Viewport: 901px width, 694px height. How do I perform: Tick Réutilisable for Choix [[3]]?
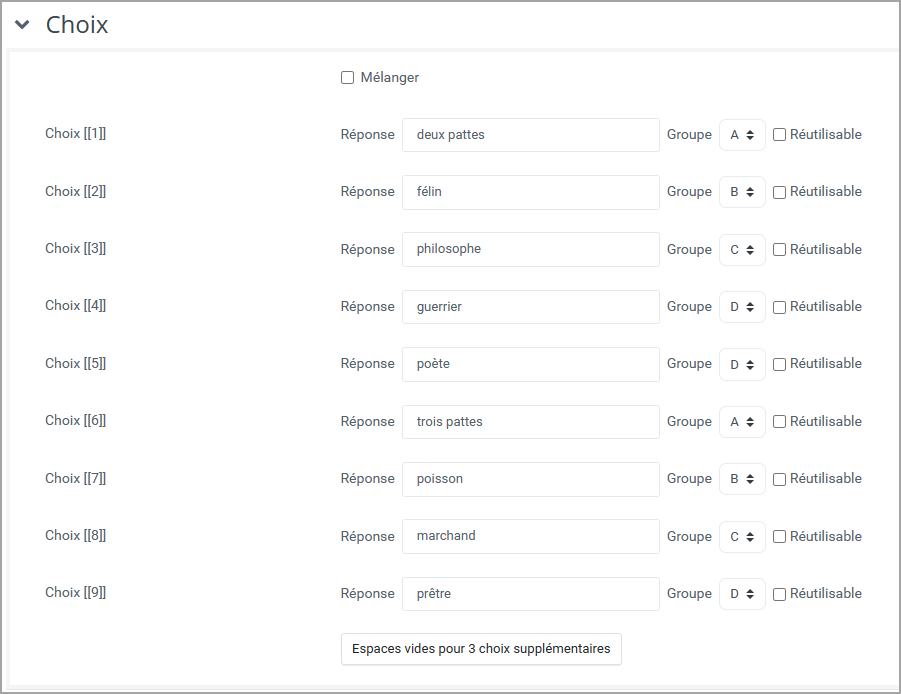pos(779,249)
